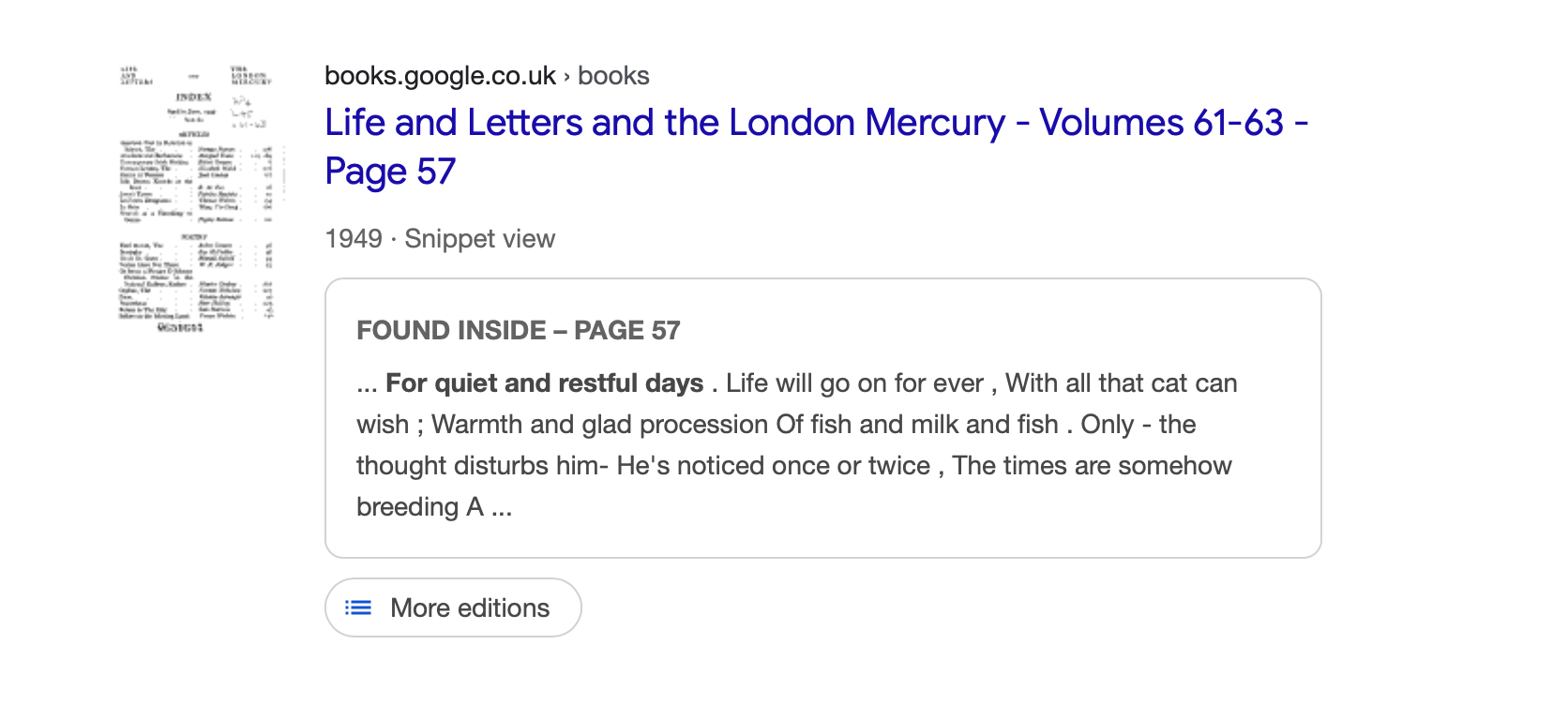Click the list icon in More editions
The image size is (1568, 705).
(x=358, y=608)
